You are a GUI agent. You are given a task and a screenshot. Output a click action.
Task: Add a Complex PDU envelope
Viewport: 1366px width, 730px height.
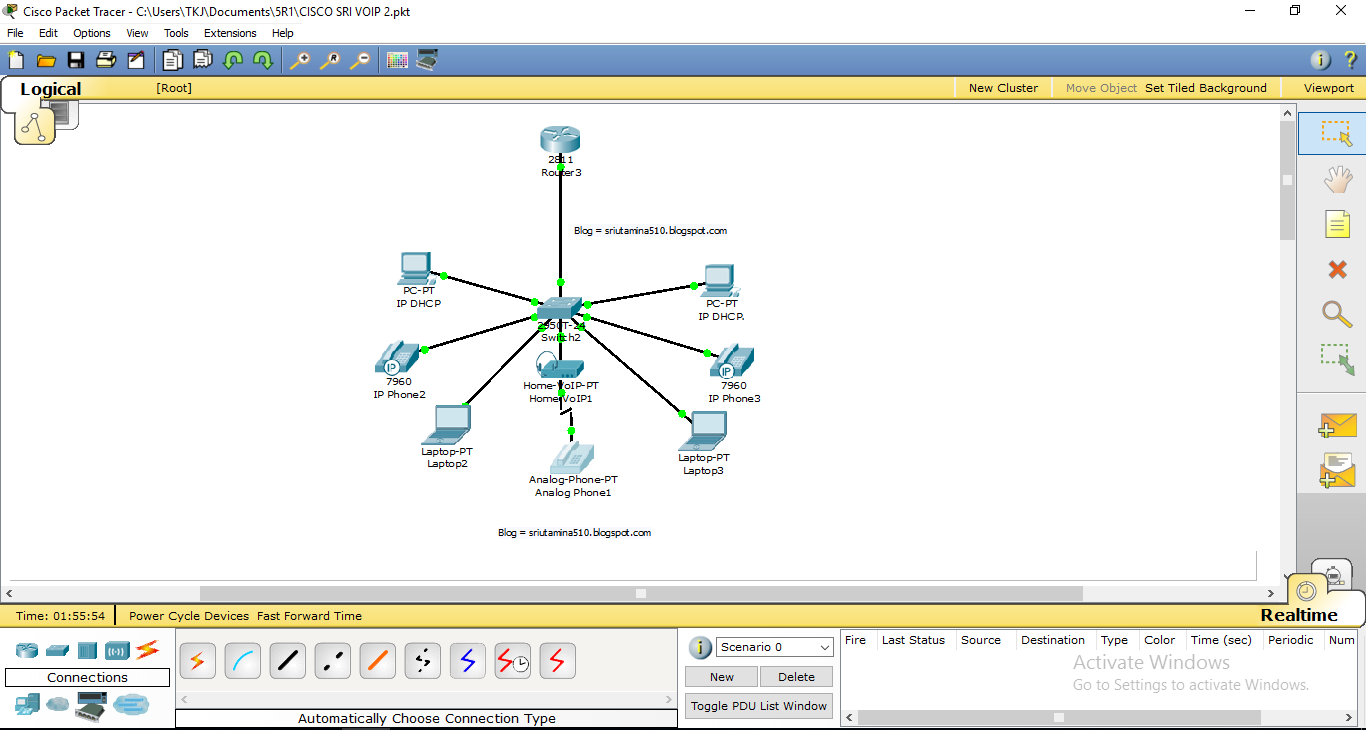1337,469
